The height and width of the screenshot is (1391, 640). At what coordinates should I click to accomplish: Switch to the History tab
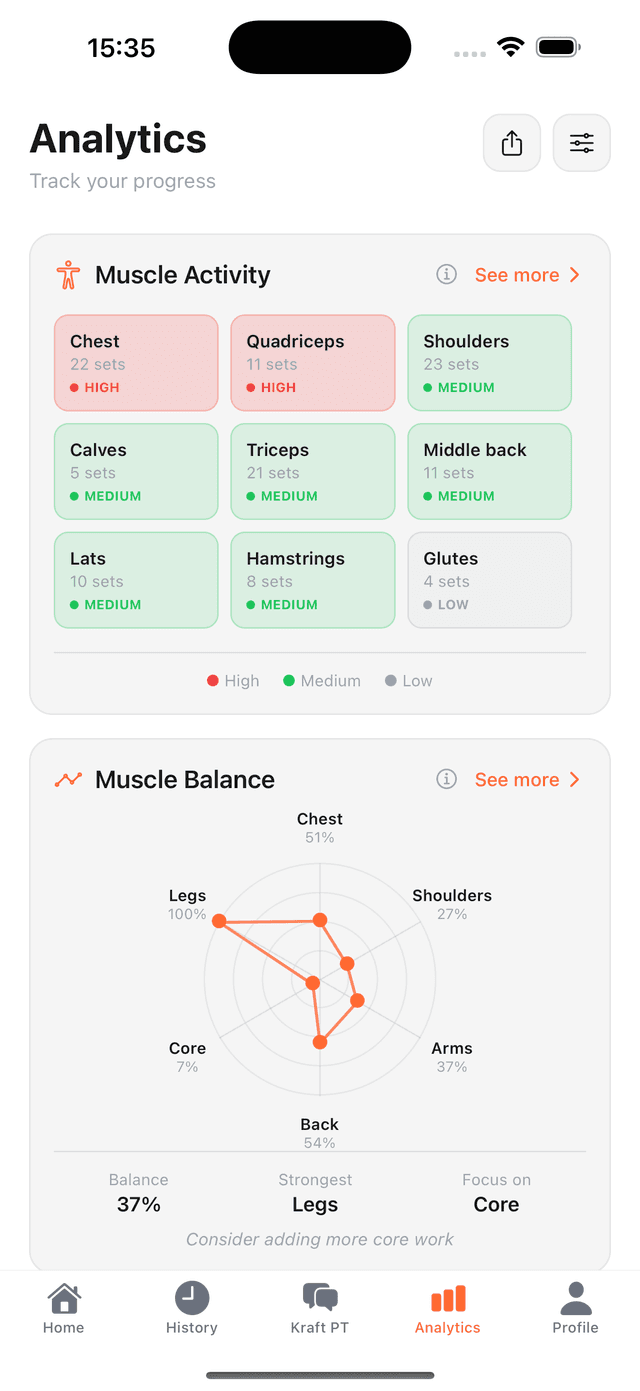(x=191, y=1297)
